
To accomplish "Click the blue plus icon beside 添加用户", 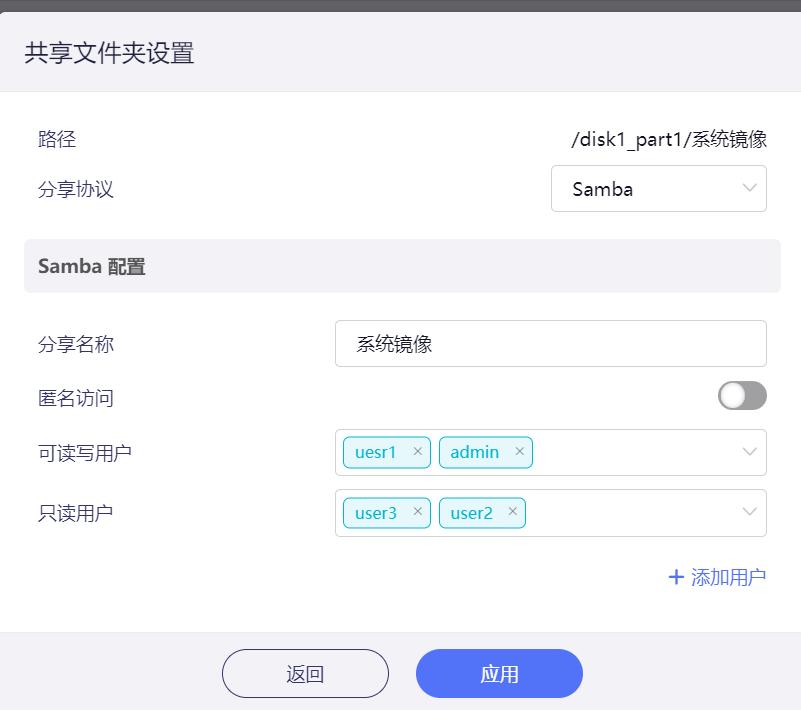I will pos(678,577).
